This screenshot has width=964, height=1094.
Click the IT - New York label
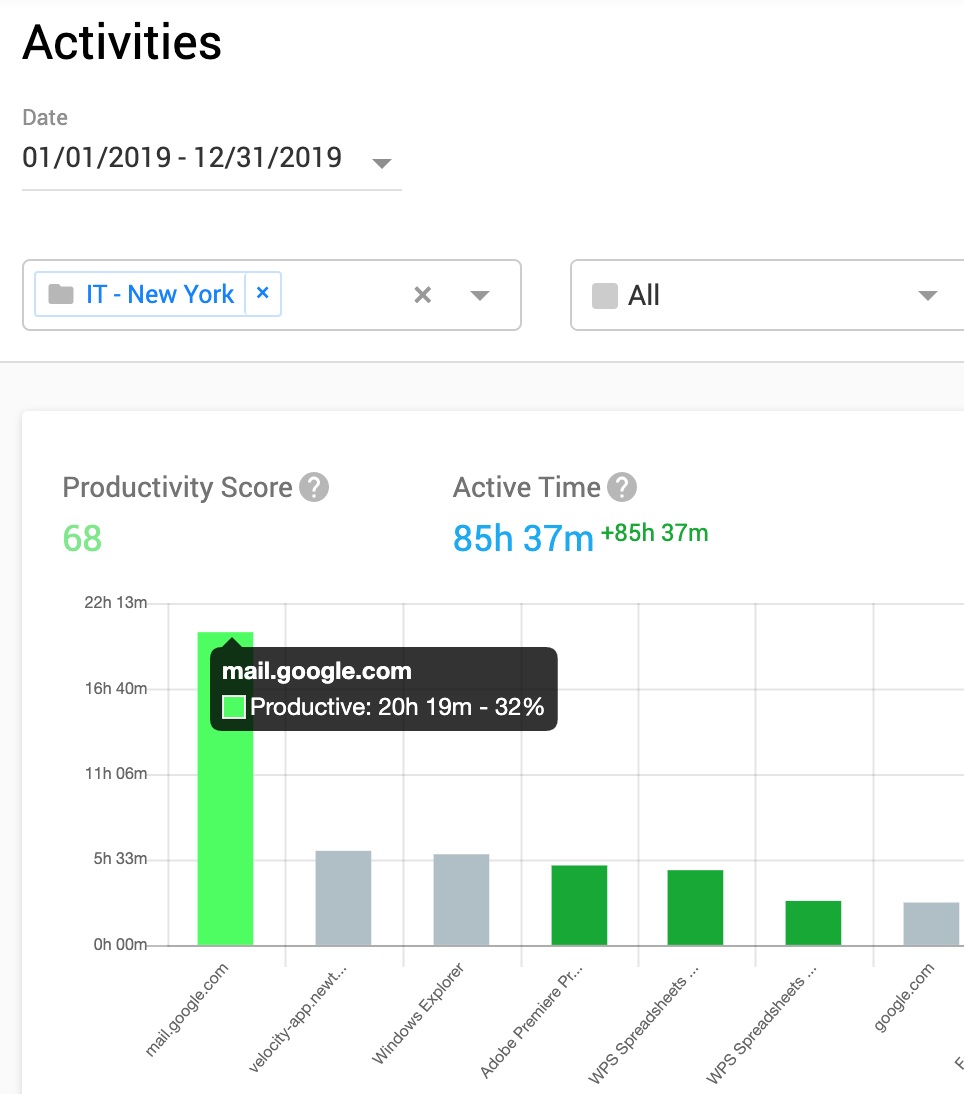click(160, 295)
